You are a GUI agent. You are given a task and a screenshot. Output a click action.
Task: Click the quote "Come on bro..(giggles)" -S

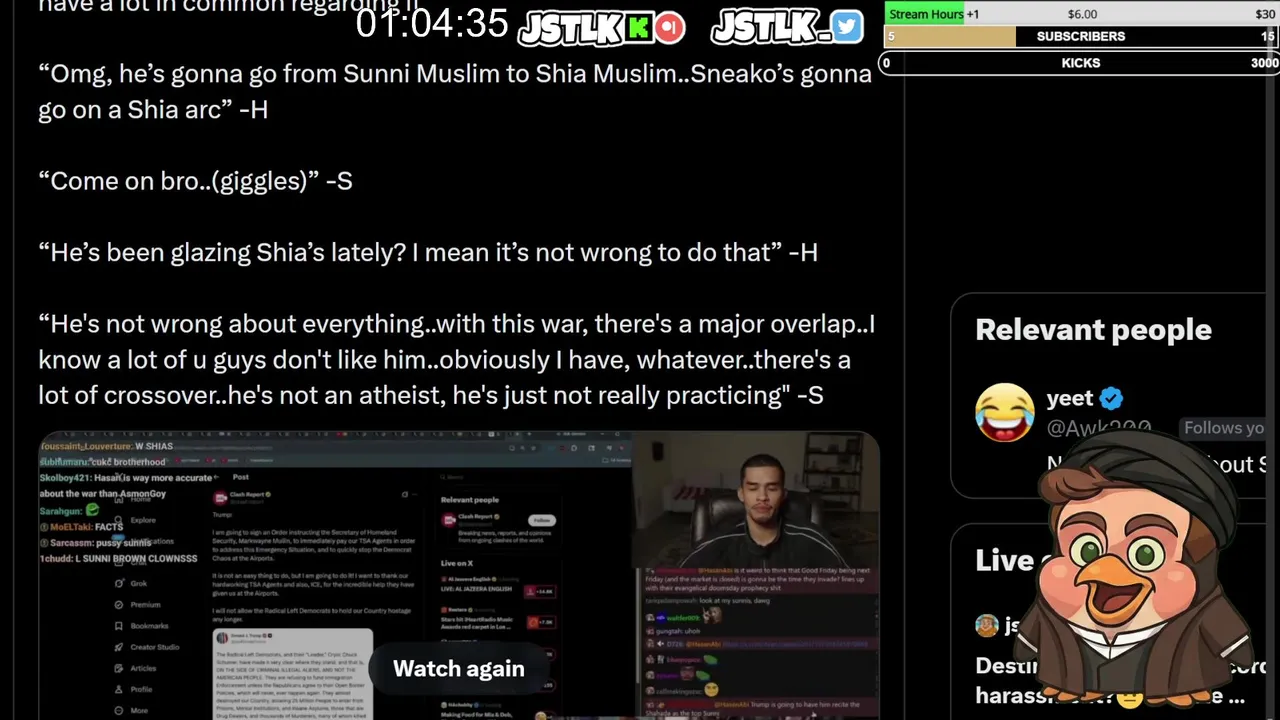pos(195,181)
